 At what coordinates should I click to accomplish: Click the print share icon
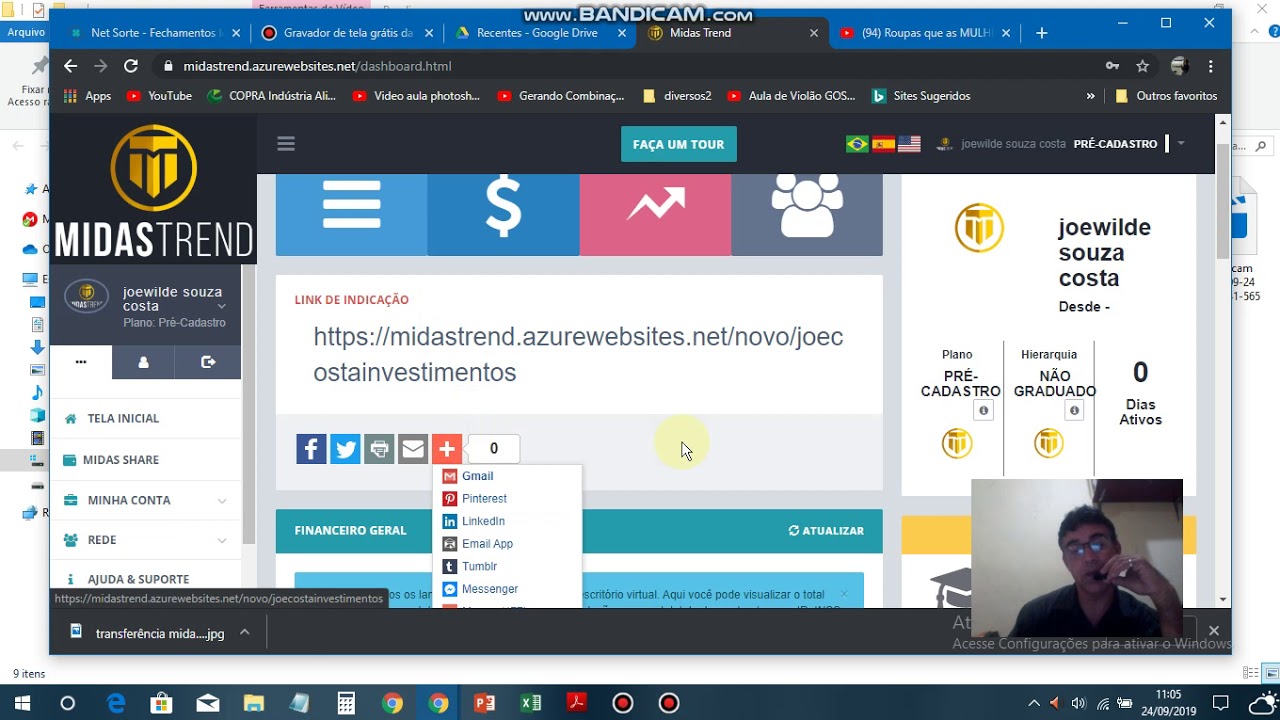point(379,449)
